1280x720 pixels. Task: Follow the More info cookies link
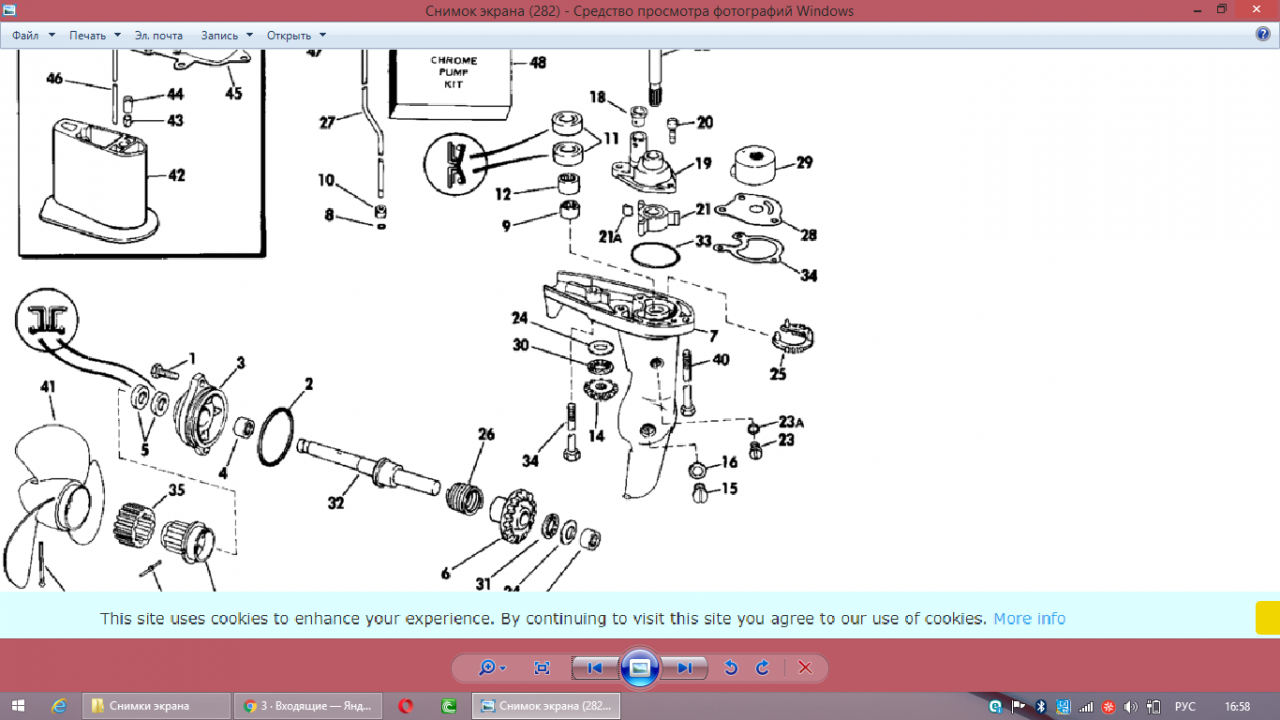click(x=1029, y=618)
